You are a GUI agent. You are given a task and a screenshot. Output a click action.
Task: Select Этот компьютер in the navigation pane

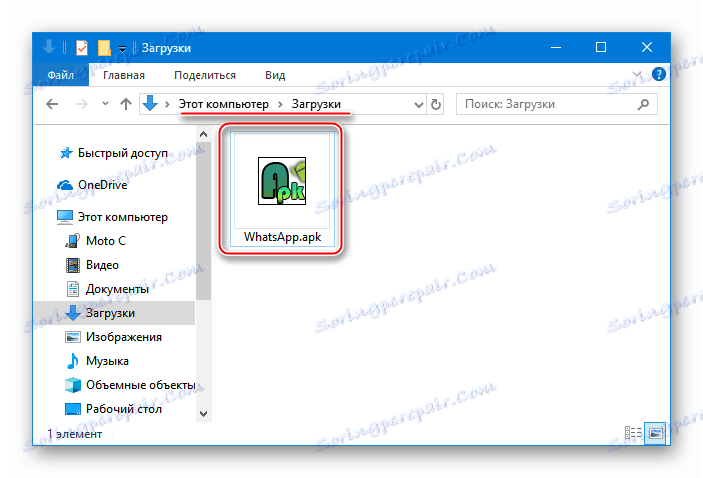click(122, 217)
